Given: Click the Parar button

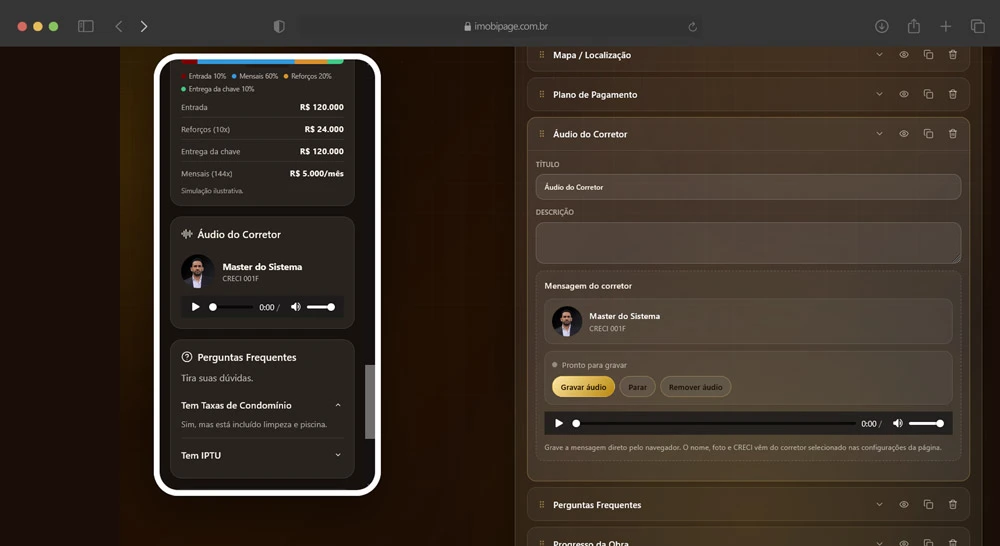Looking at the screenshot, I should coord(637,387).
